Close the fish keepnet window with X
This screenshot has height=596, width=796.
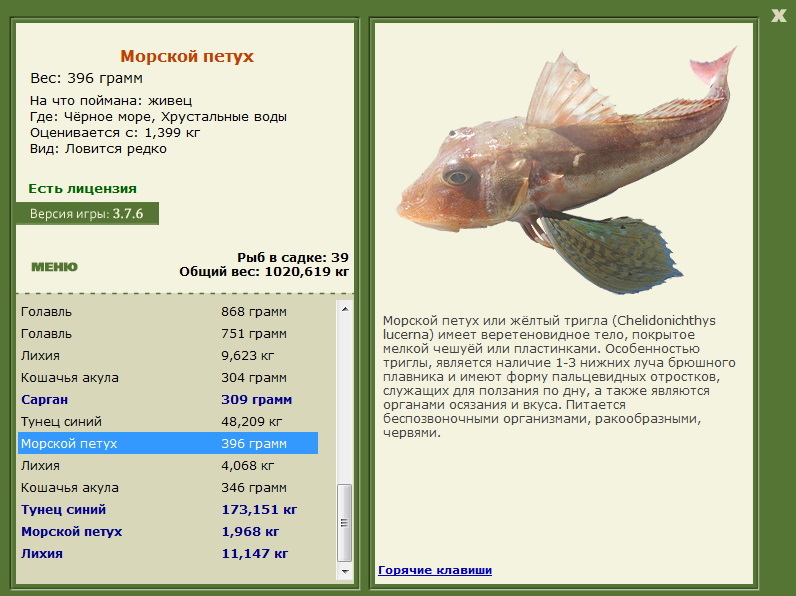[778, 15]
